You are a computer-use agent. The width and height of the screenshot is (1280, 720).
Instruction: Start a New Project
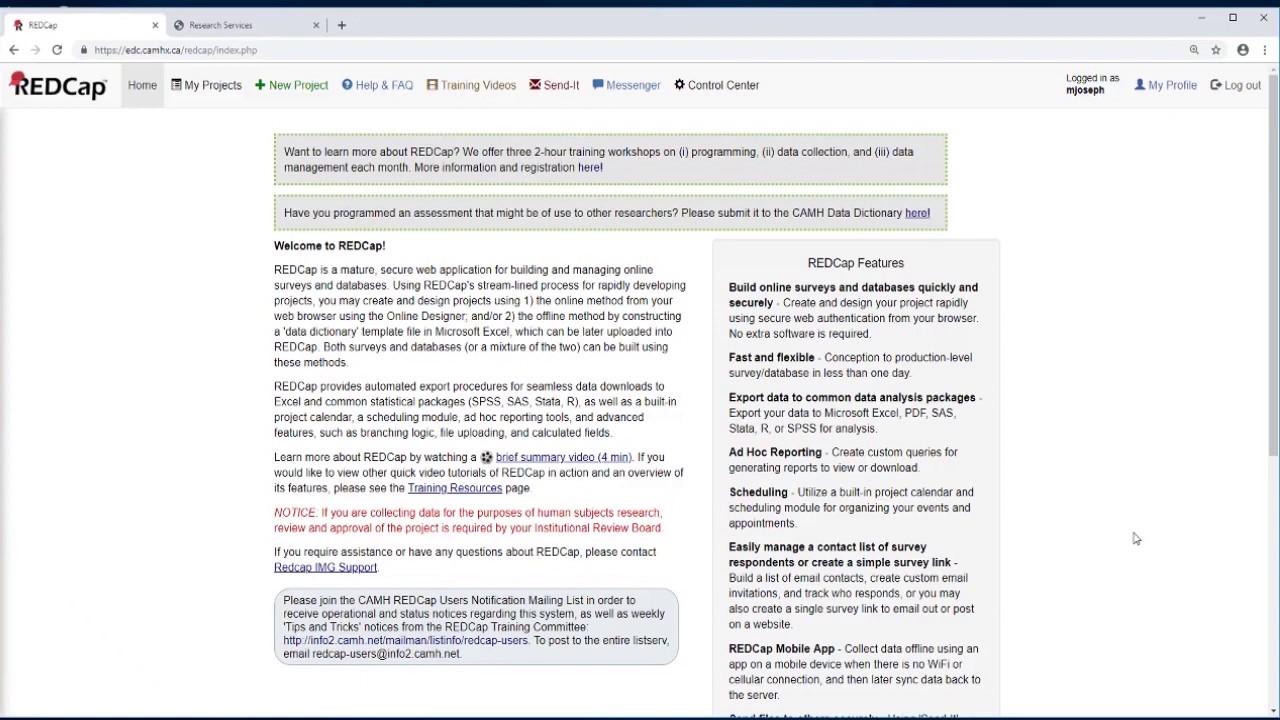pos(291,85)
